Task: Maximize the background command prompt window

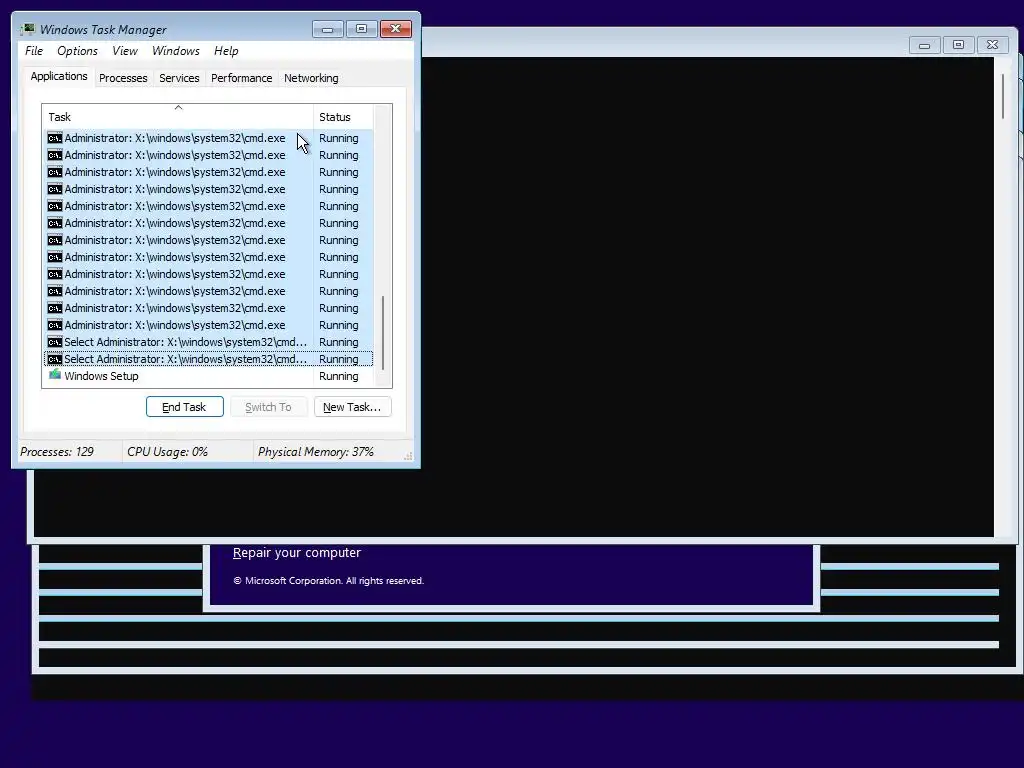Action: tap(958, 45)
